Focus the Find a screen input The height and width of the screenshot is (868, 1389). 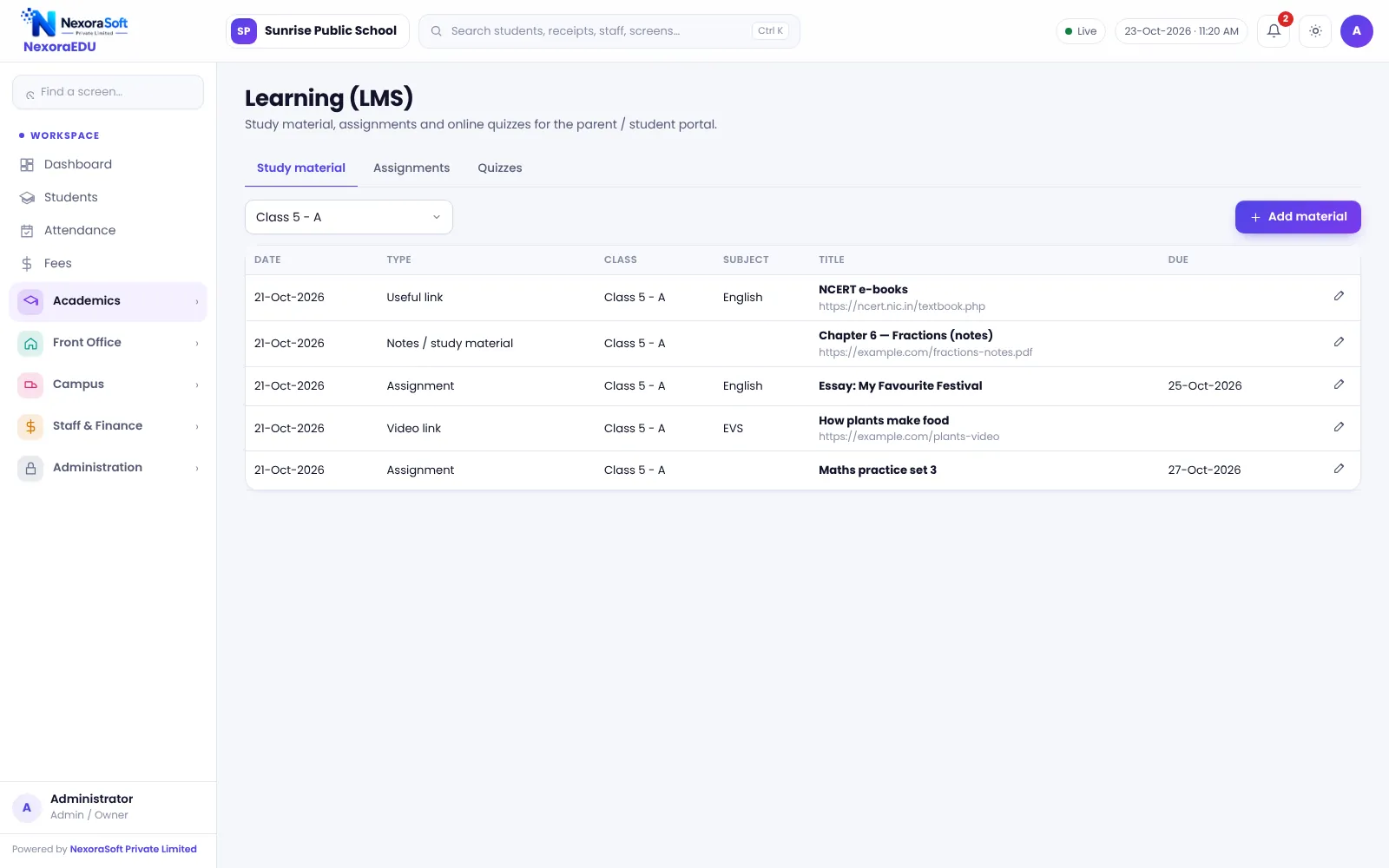(108, 92)
